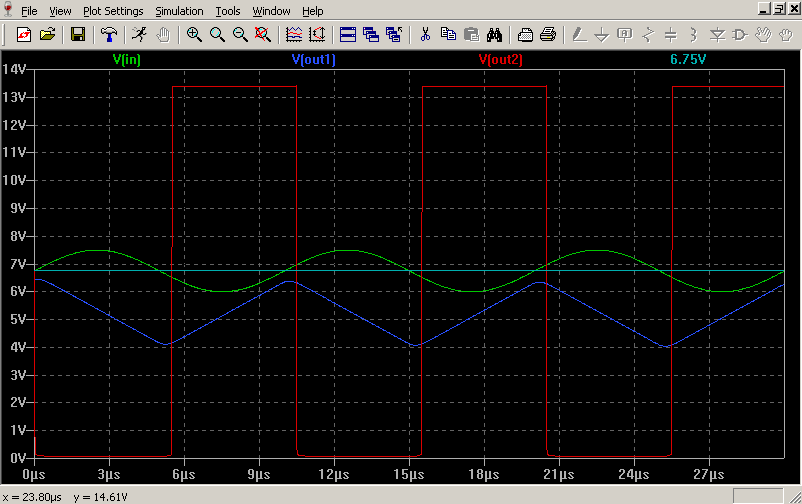Click the disabled Capacitor icon

[x=671, y=35]
